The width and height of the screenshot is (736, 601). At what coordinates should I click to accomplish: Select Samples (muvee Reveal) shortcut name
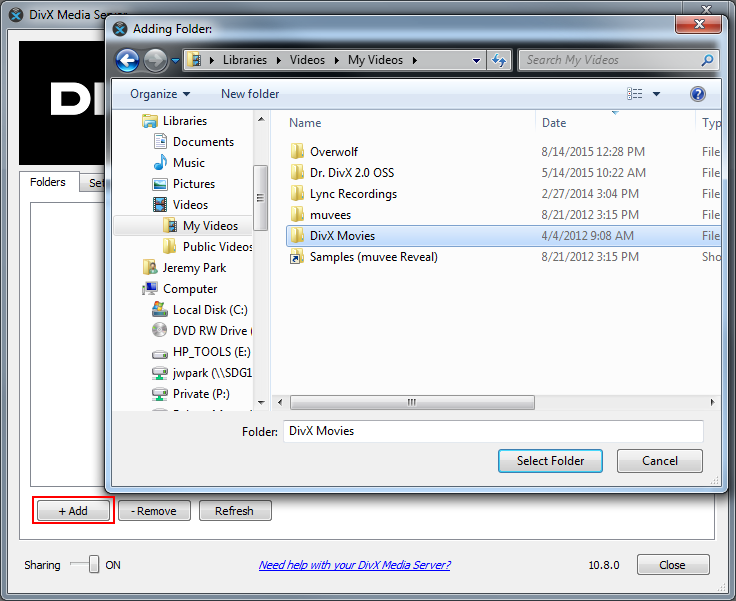pos(374,257)
